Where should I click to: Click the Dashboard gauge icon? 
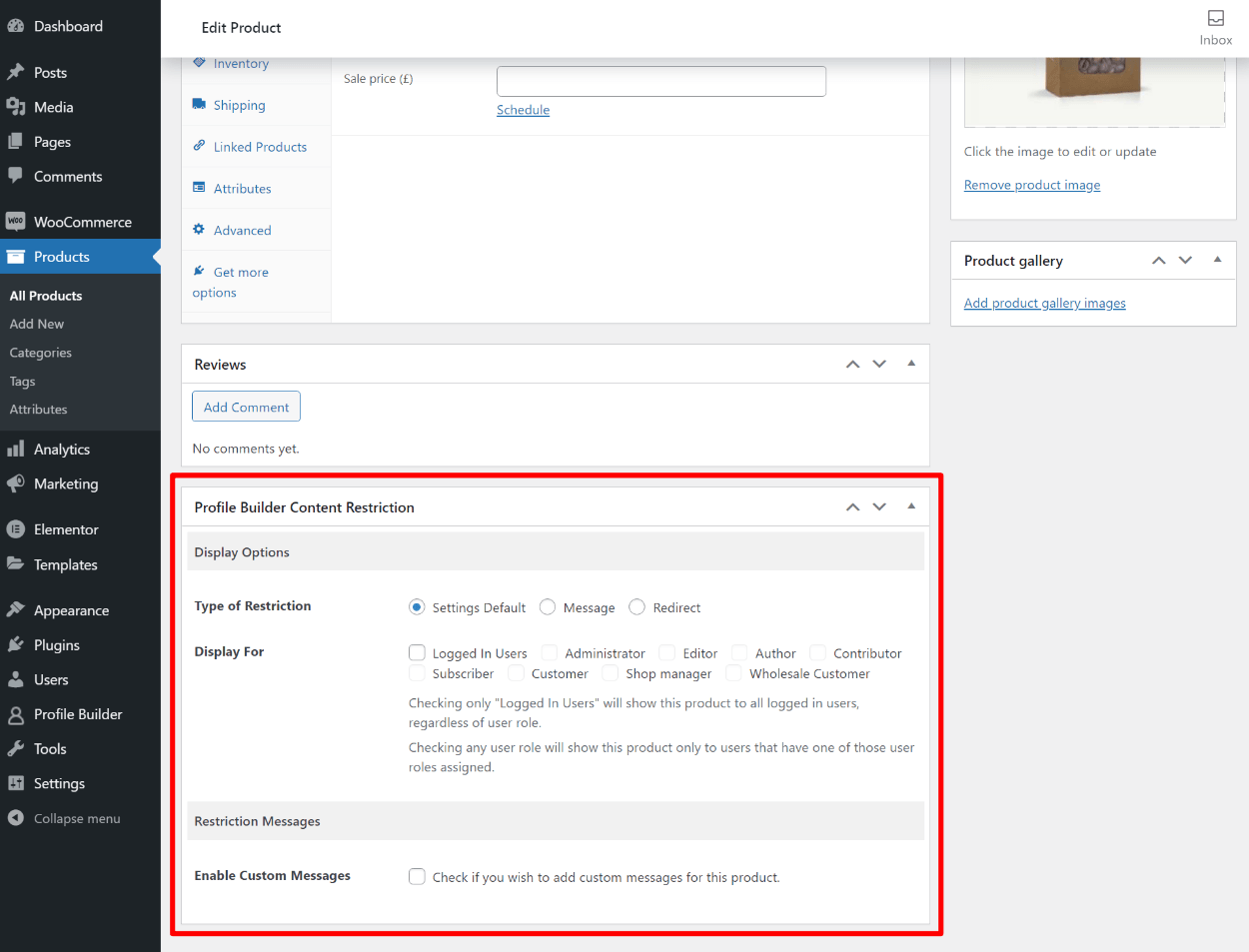15,26
